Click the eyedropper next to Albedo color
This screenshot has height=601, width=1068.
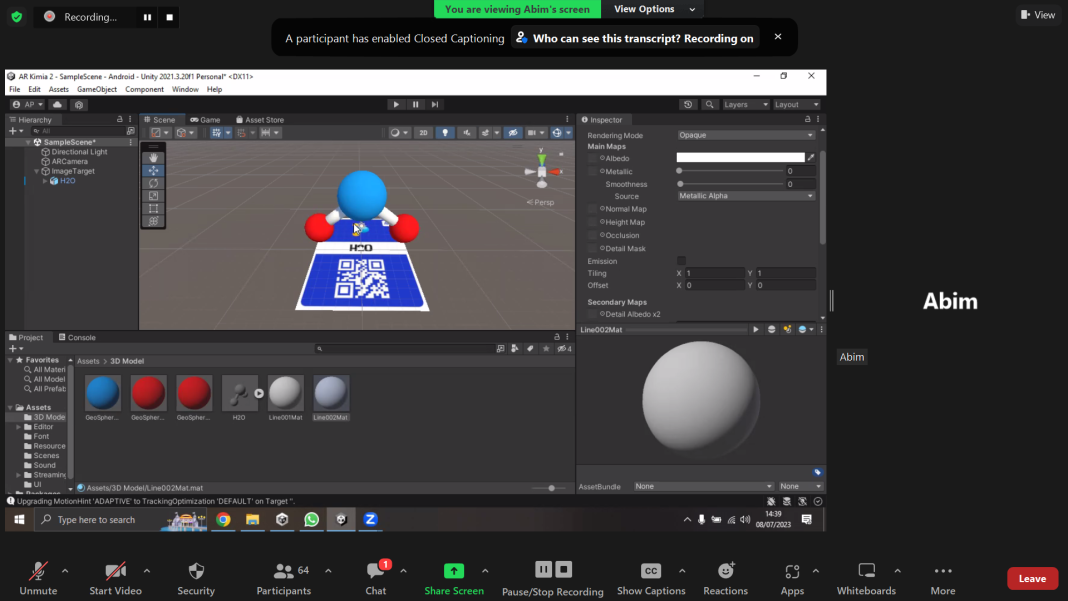(811, 157)
